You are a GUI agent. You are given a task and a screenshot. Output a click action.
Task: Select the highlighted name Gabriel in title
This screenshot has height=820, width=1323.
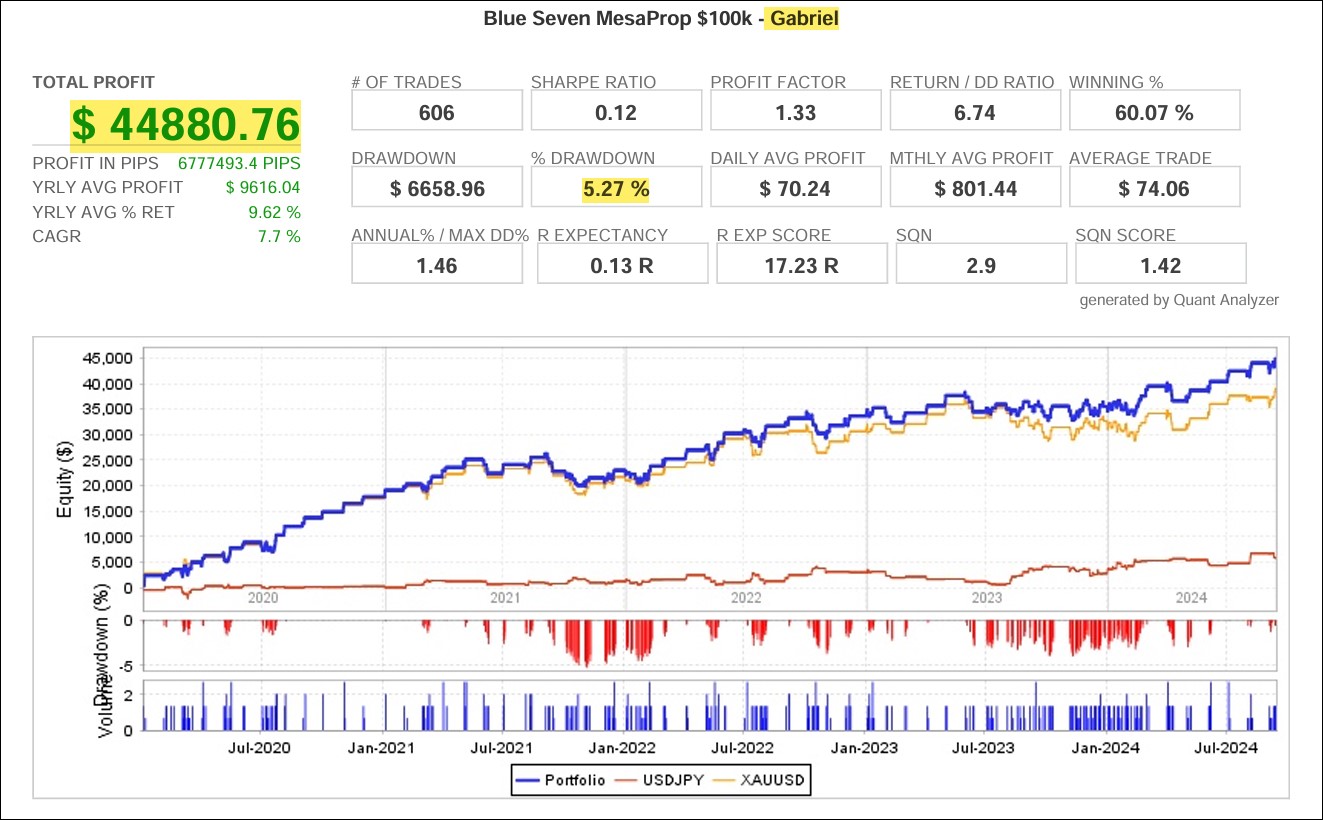pyautogui.click(x=802, y=19)
